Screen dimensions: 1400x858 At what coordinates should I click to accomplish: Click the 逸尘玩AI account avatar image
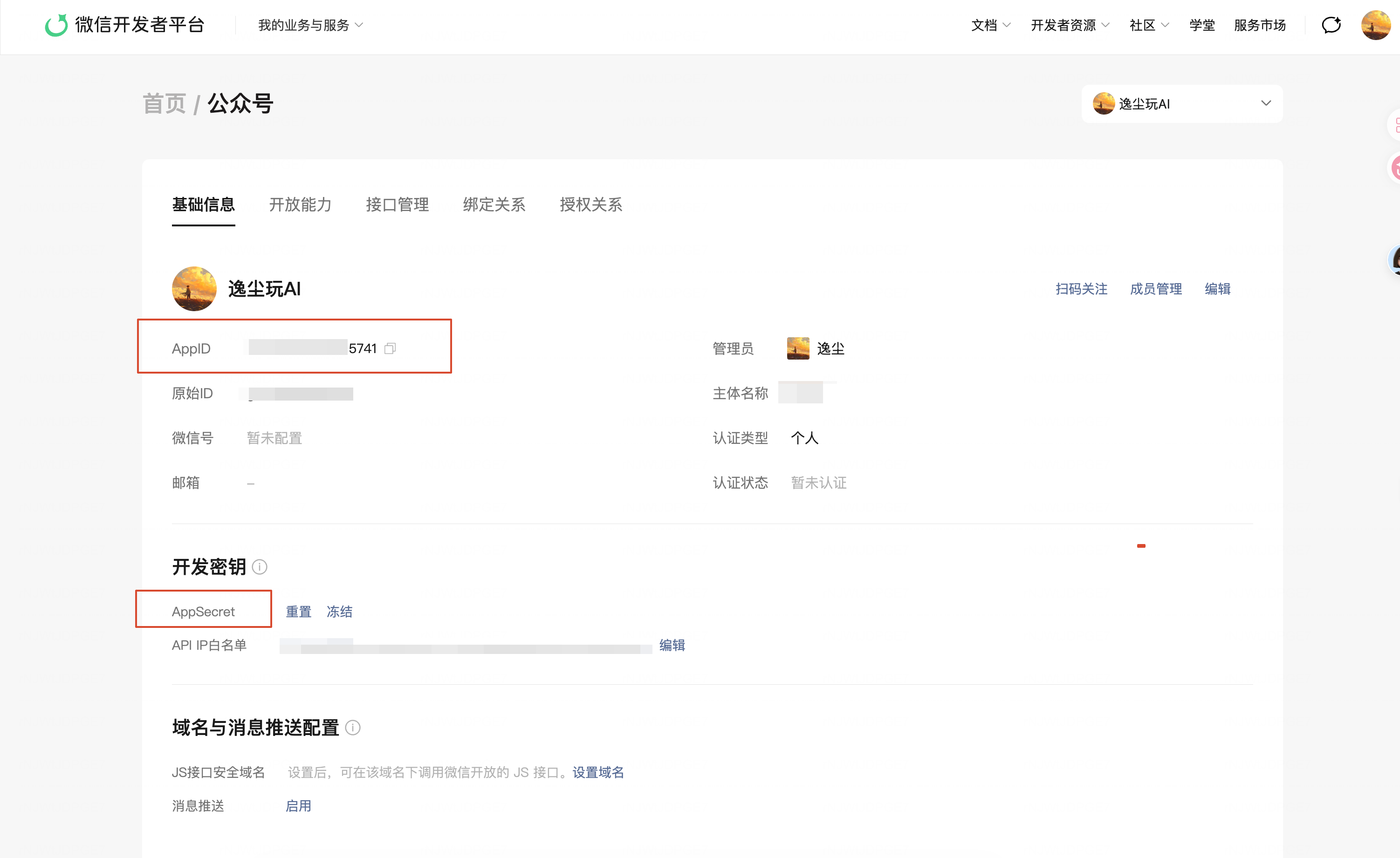pyautogui.click(x=194, y=288)
